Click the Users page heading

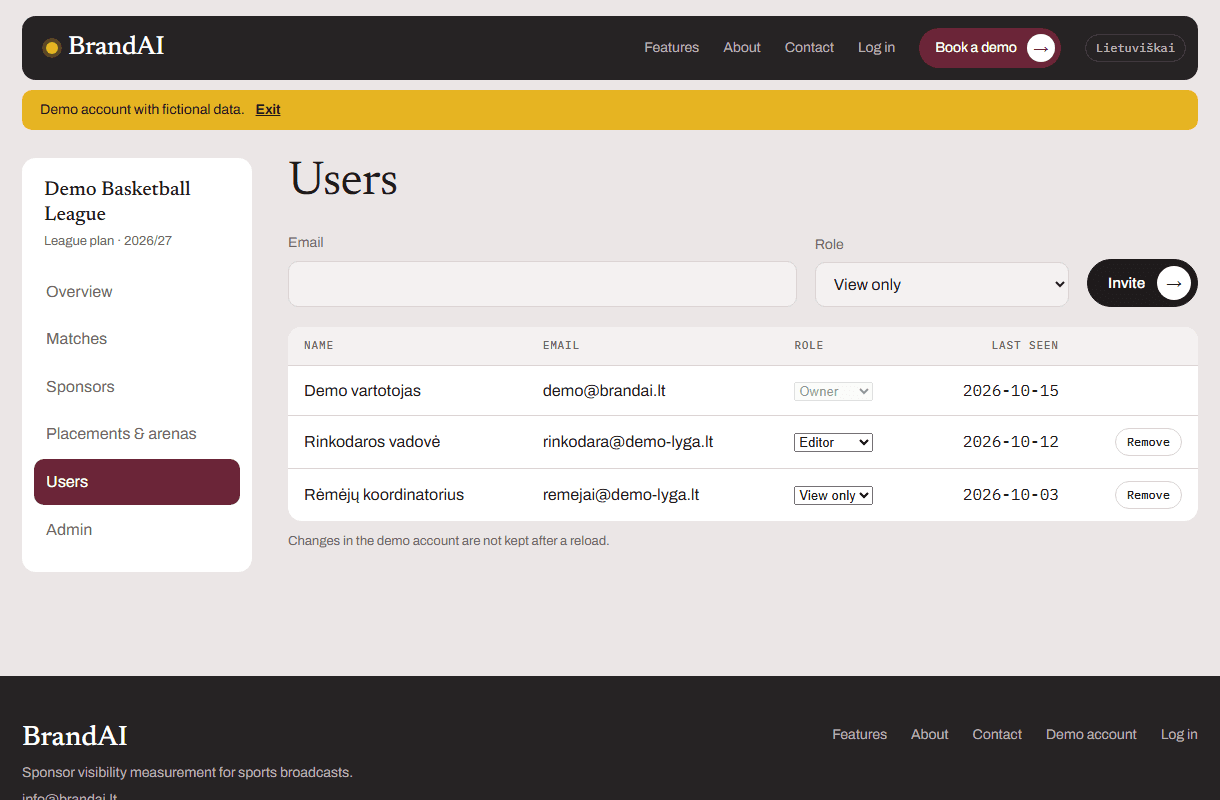[343, 180]
